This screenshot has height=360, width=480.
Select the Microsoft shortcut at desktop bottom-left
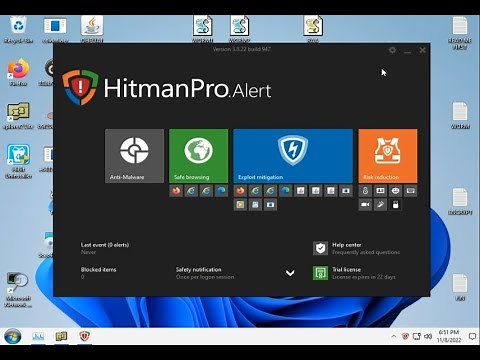click(18, 290)
